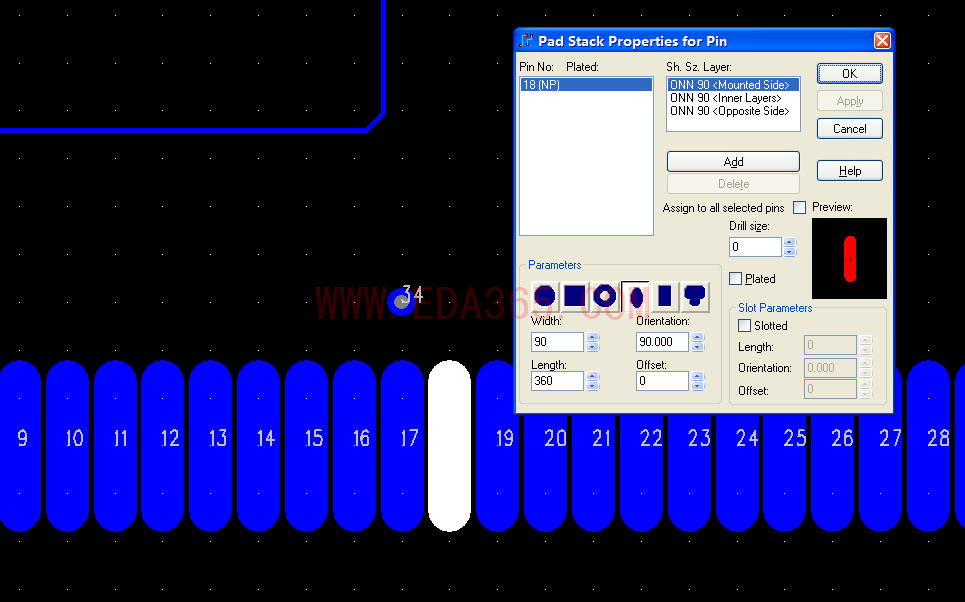965x602 pixels.
Task: Select the rectangular pad shape icon
Action: click(665, 296)
